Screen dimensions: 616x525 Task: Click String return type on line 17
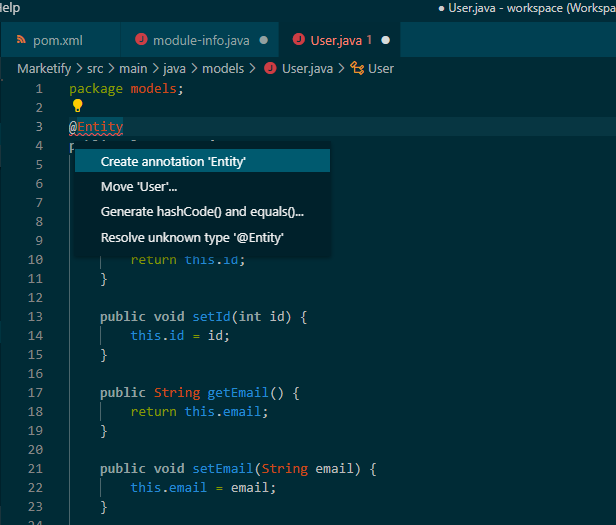177,393
